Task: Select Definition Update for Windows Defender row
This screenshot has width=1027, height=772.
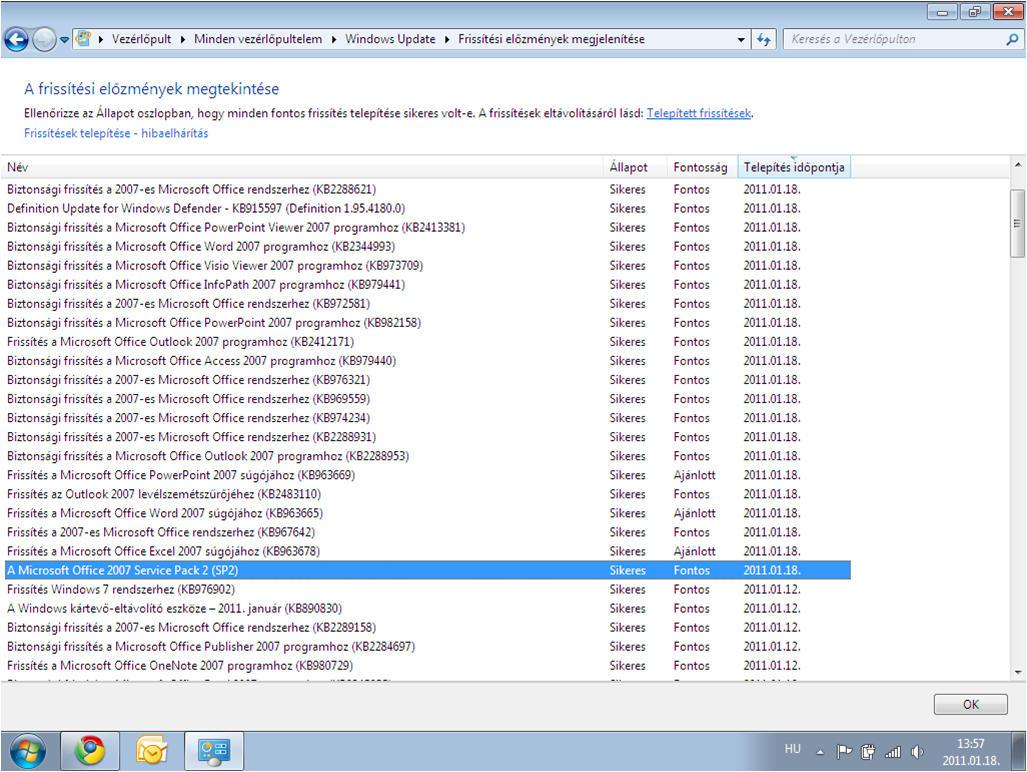Action: click(x=428, y=208)
